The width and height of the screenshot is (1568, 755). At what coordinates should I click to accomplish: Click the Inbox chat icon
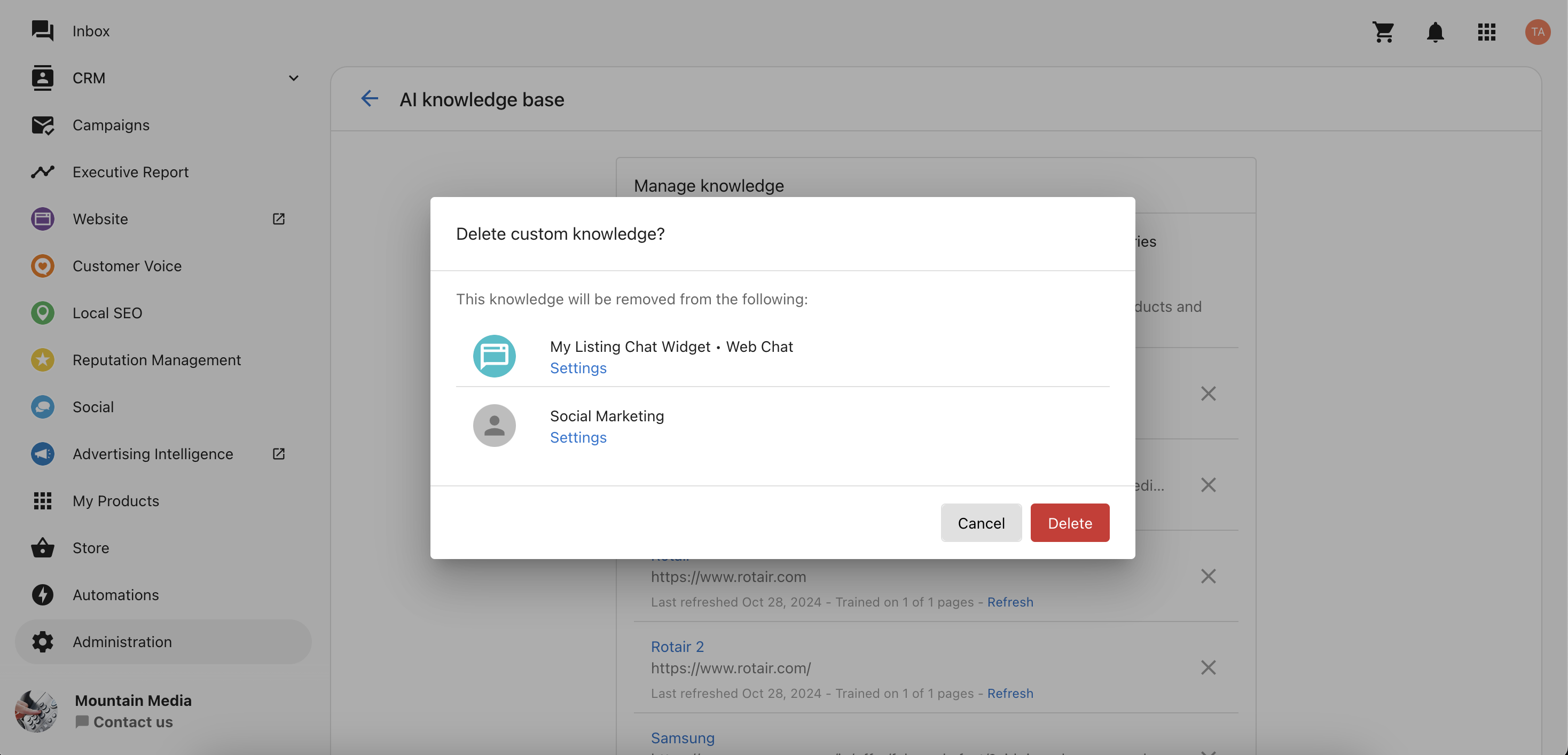click(43, 31)
